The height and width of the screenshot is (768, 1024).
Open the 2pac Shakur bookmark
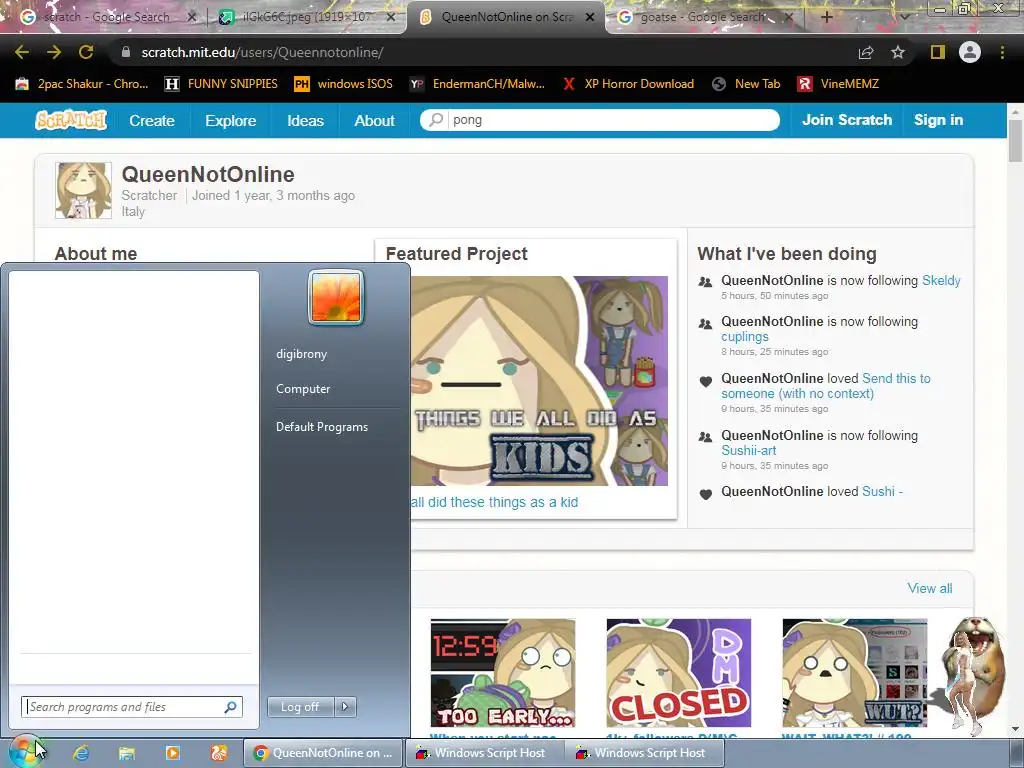pyautogui.click(x=82, y=84)
